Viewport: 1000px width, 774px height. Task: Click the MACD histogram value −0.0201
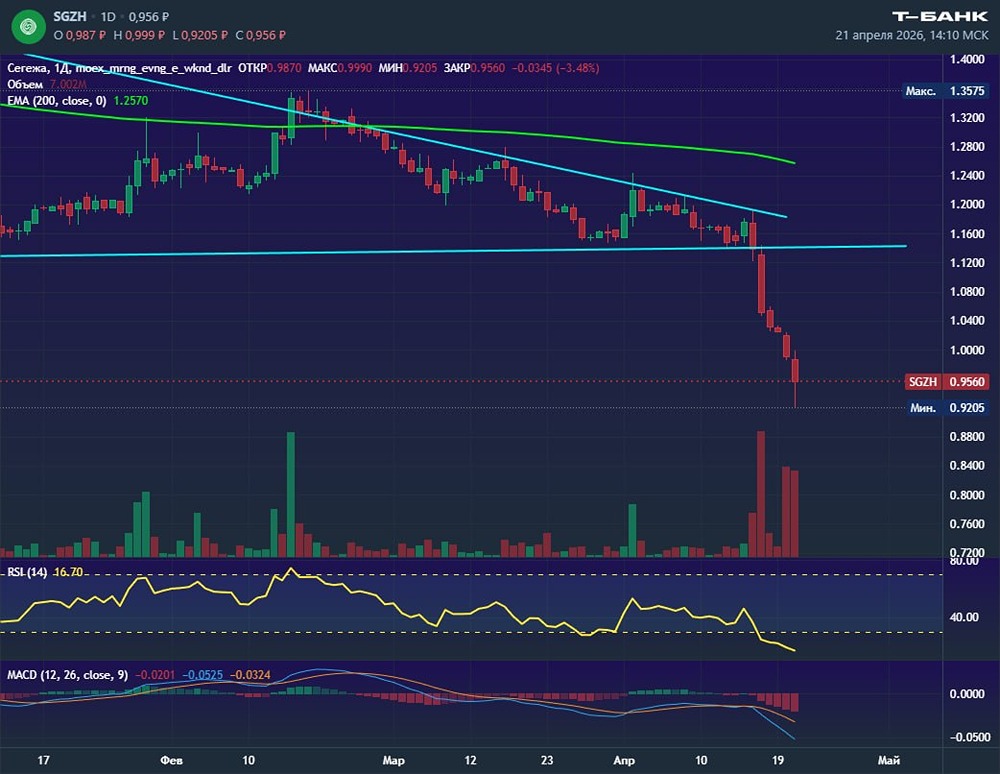(155, 675)
